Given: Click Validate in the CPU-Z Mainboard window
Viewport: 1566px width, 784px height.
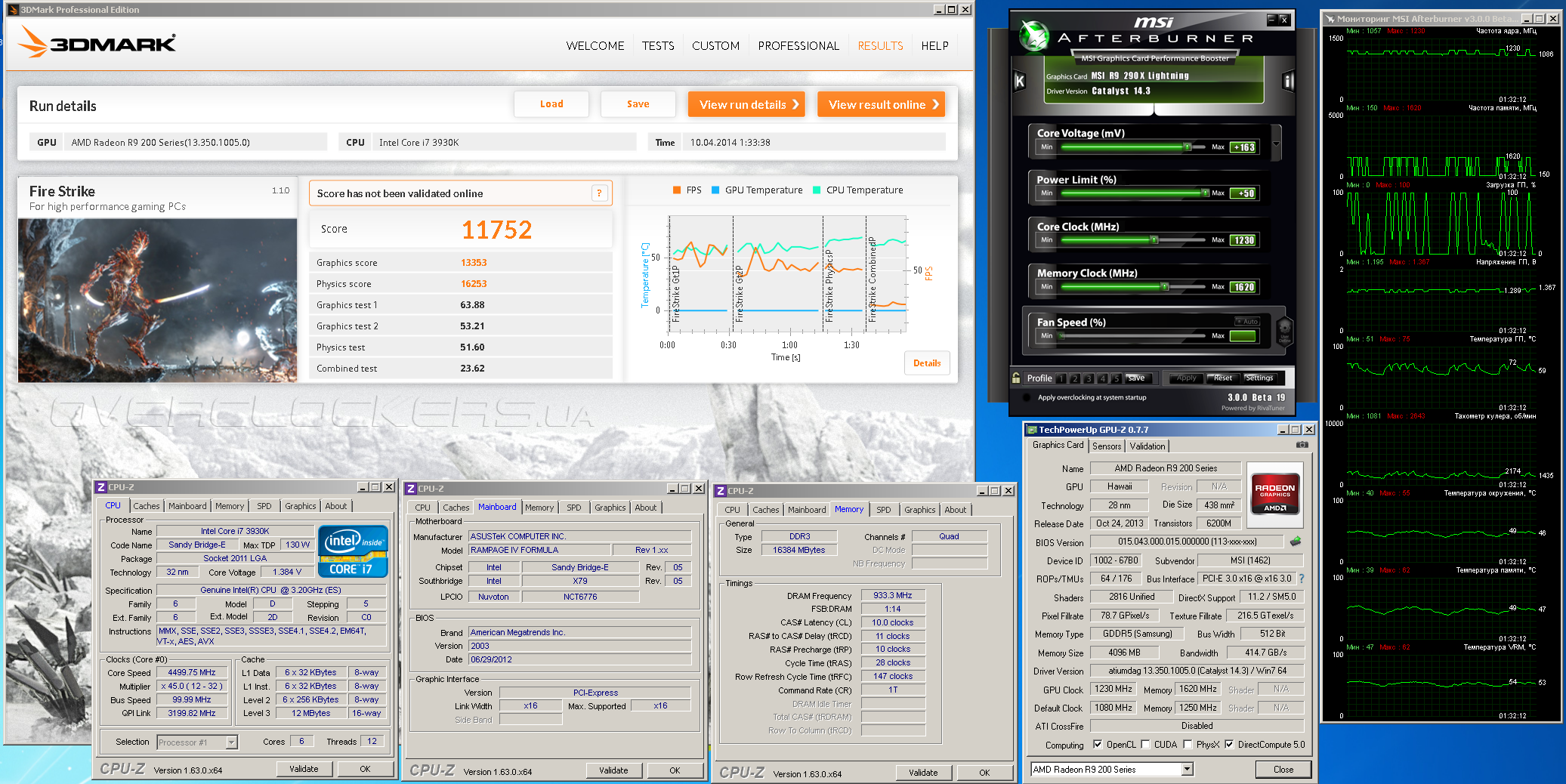Looking at the screenshot, I should coord(613,770).
